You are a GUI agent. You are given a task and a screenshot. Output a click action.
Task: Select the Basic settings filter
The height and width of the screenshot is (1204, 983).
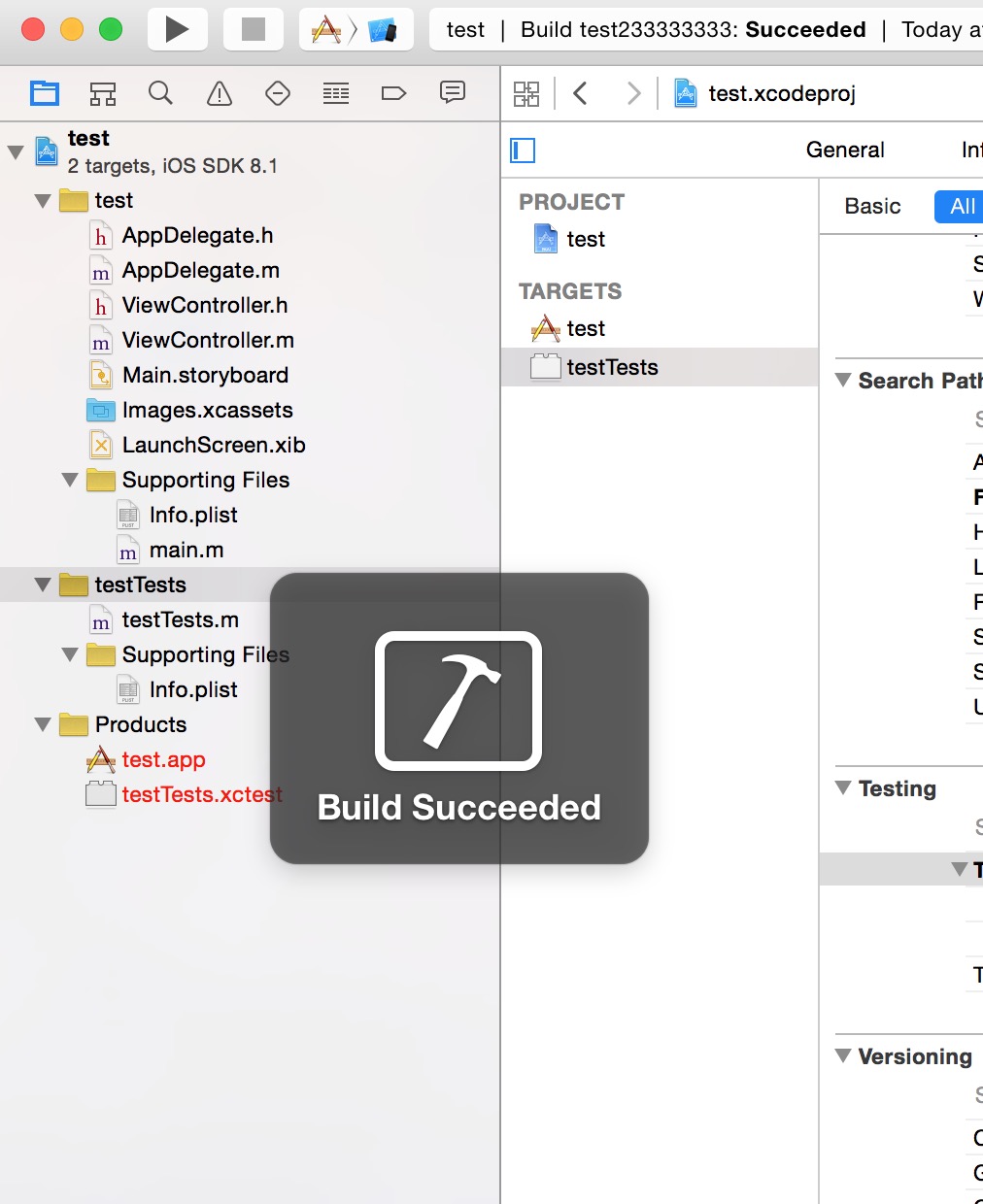click(x=872, y=206)
